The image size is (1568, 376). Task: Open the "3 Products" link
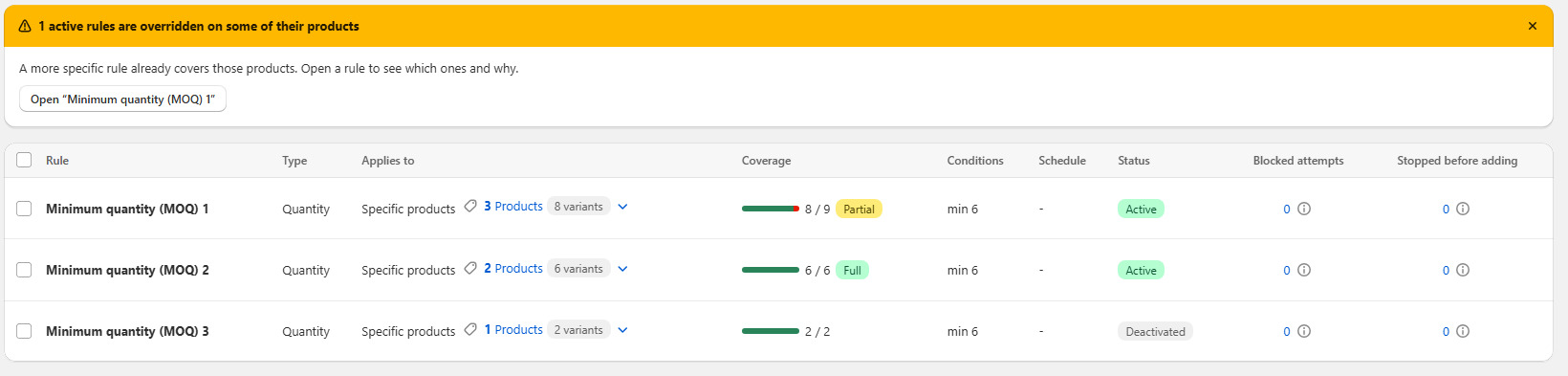[513, 207]
